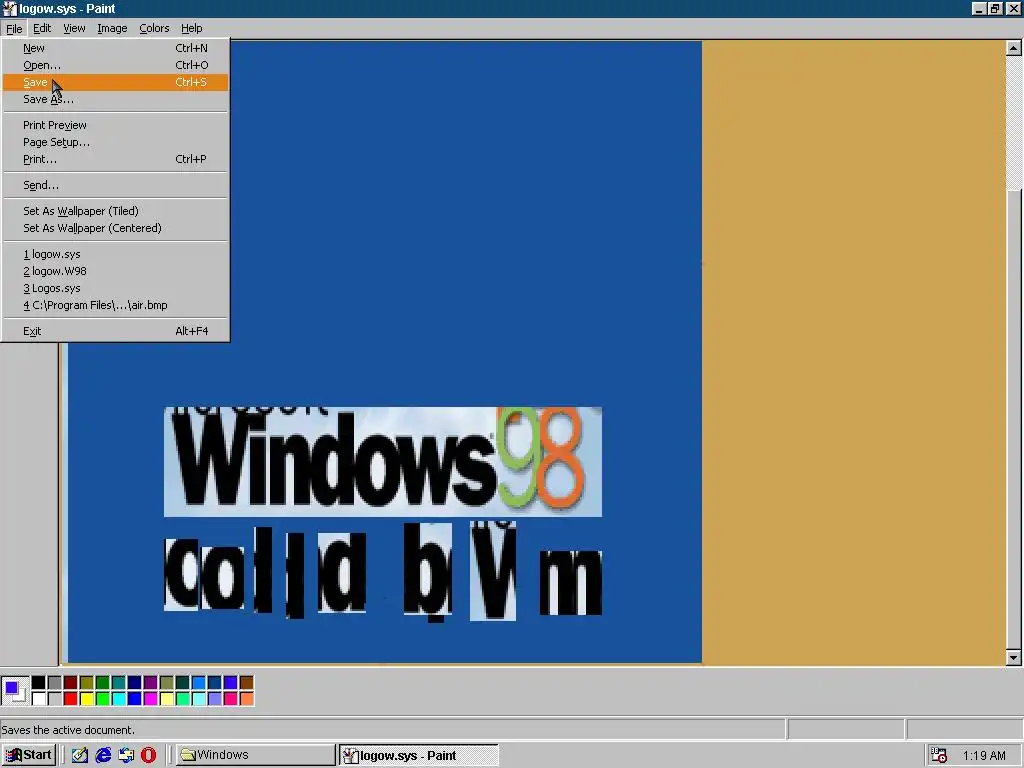Image resolution: width=1024 pixels, height=768 pixels.
Task: Click the vertical scrollbar up arrow
Action: tap(1013, 48)
